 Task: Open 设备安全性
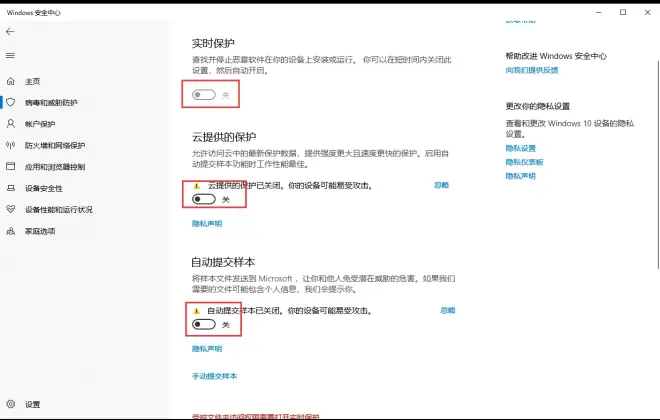click(43, 189)
